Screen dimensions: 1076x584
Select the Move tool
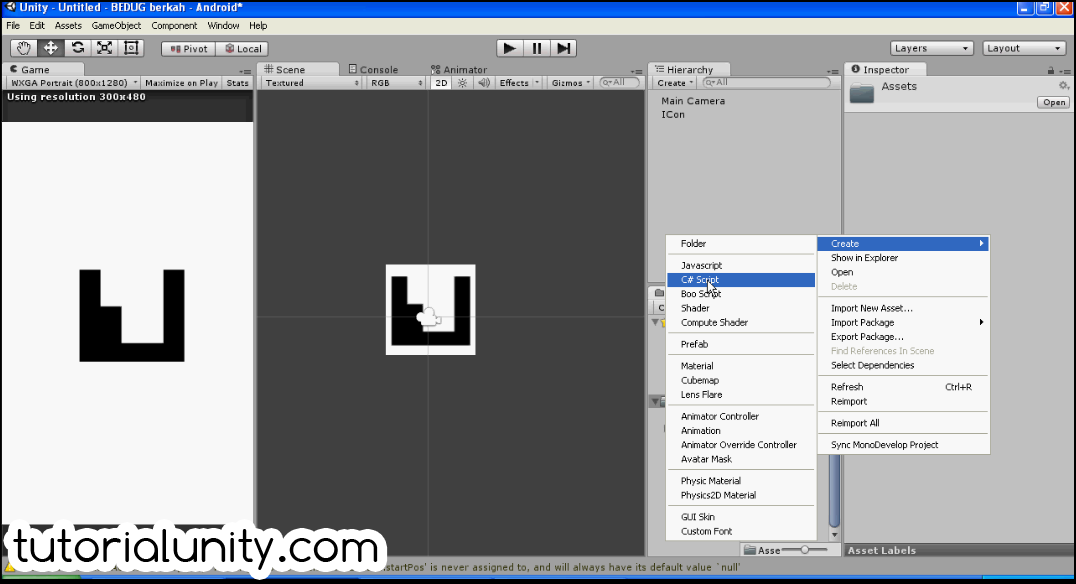[x=51, y=48]
